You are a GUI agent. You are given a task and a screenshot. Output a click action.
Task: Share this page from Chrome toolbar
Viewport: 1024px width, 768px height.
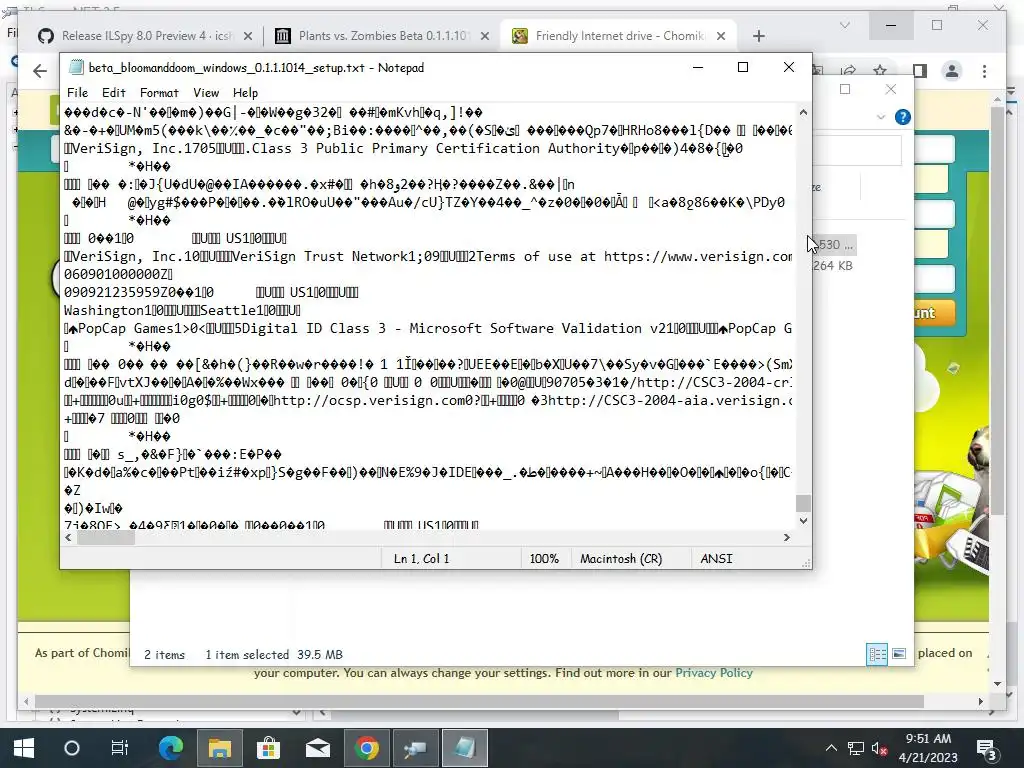pos(848,71)
